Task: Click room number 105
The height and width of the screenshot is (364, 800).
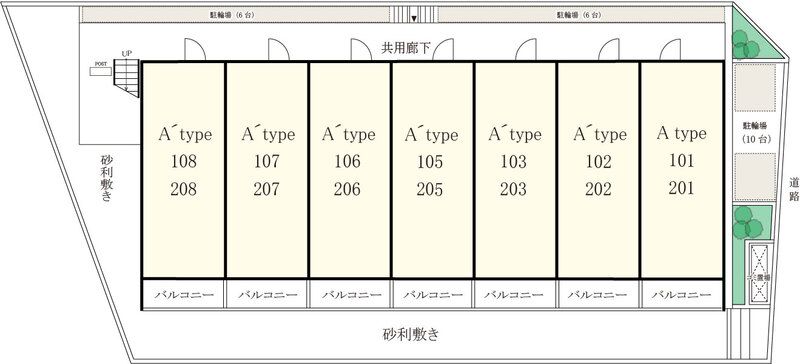Action: click(x=430, y=162)
